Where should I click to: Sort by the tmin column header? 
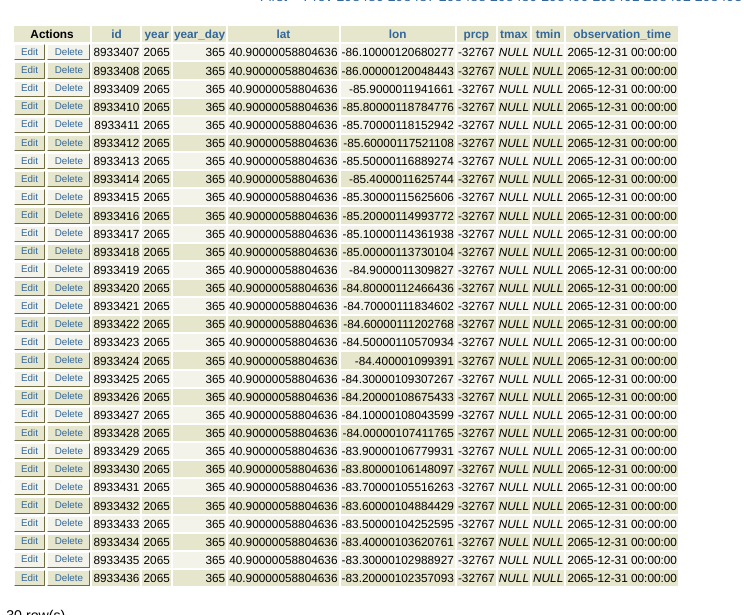click(547, 34)
